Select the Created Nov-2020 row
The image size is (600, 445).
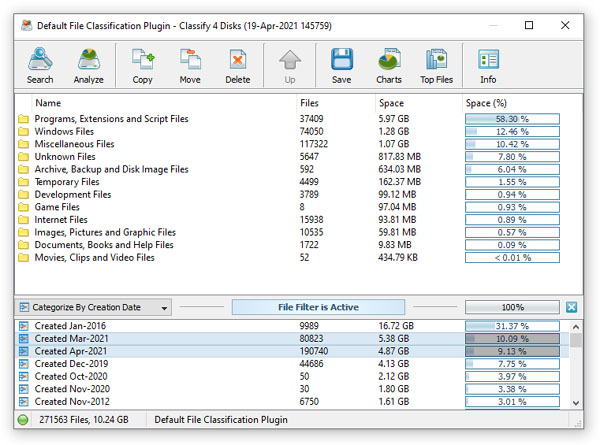293,389
